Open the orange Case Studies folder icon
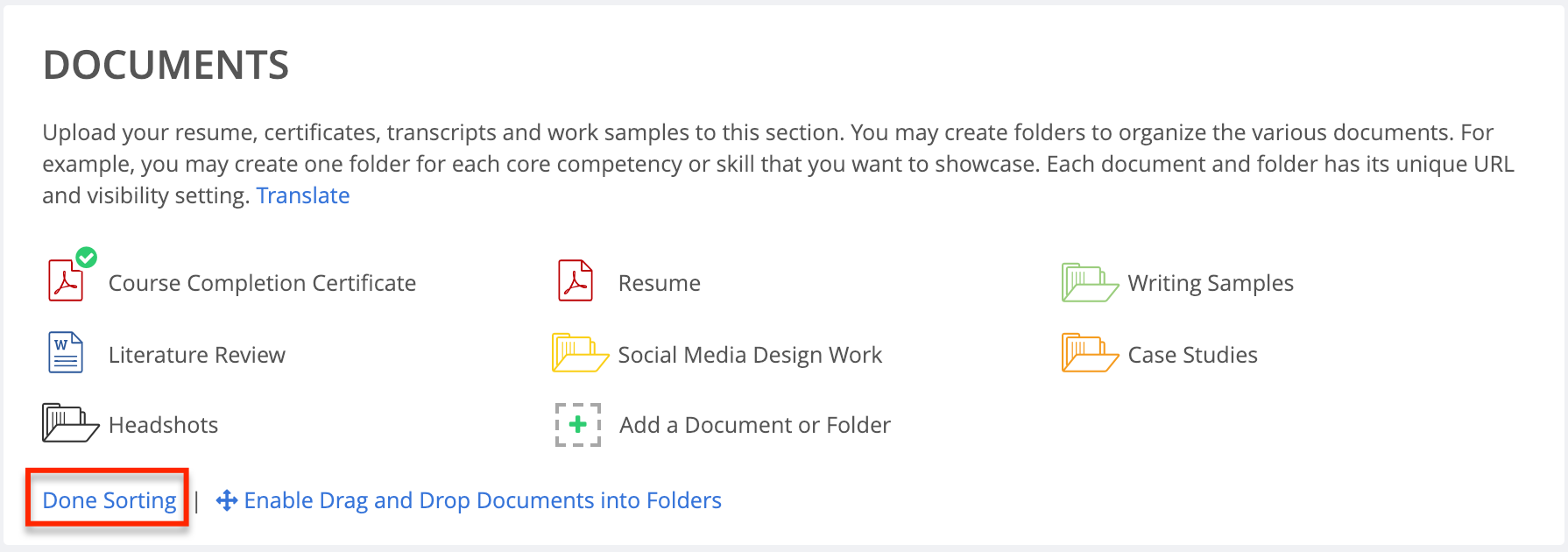This screenshot has width=1568, height=552. [1090, 353]
